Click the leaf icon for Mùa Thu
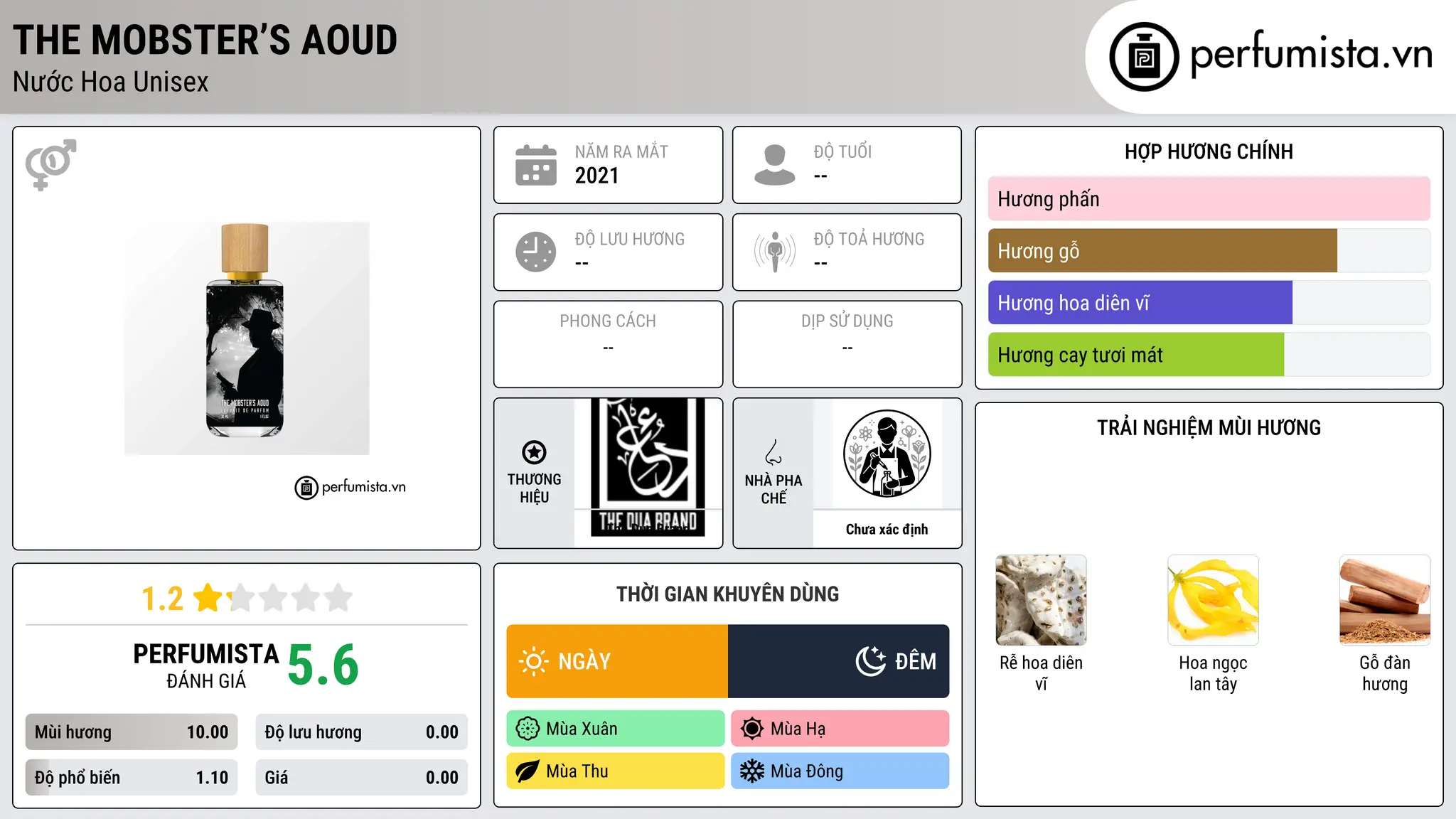The image size is (1456, 819). 528,771
